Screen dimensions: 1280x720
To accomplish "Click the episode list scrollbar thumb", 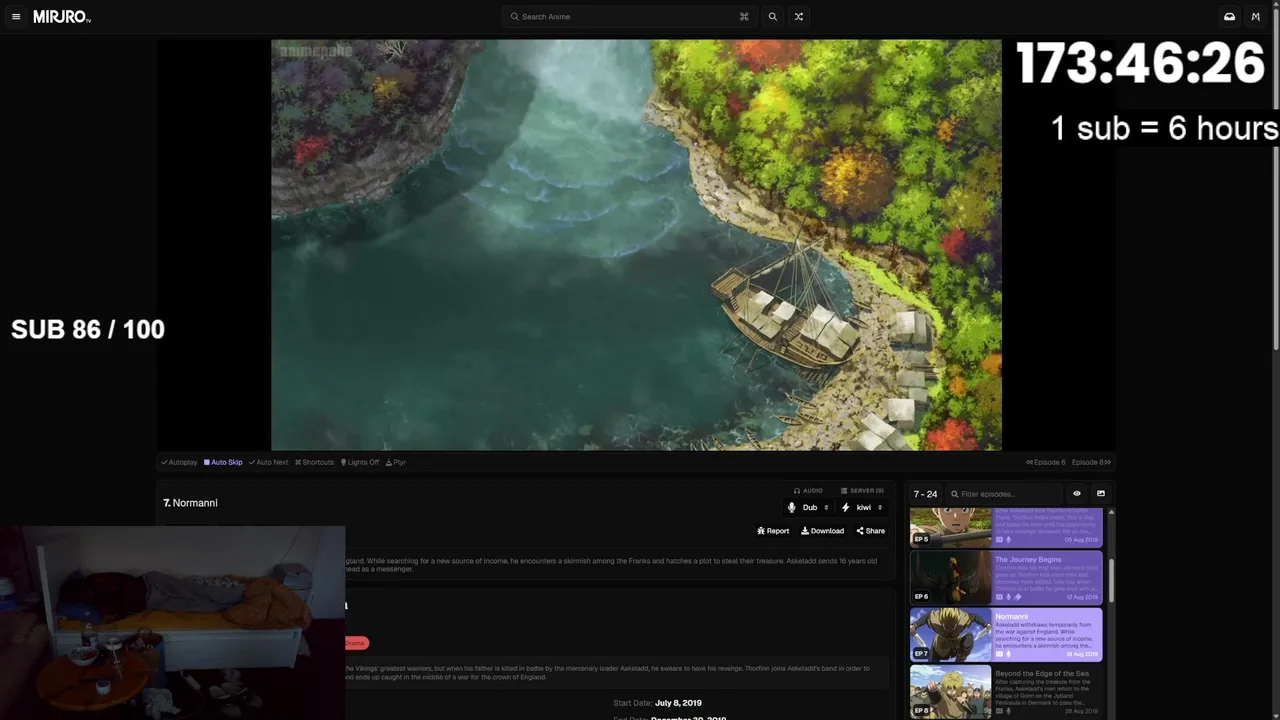I will [x=1111, y=581].
